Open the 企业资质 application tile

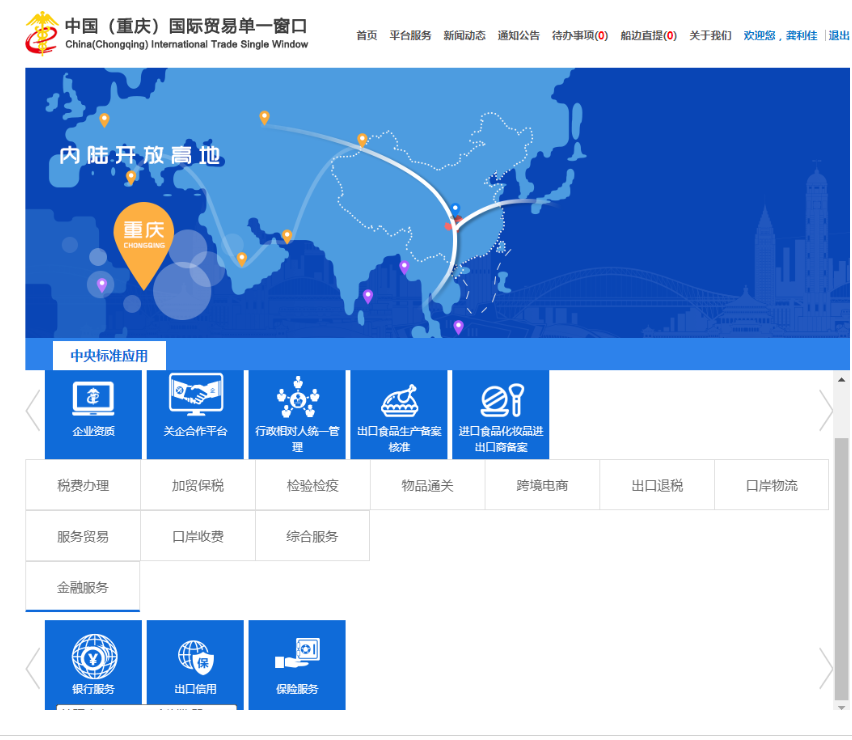coord(93,414)
